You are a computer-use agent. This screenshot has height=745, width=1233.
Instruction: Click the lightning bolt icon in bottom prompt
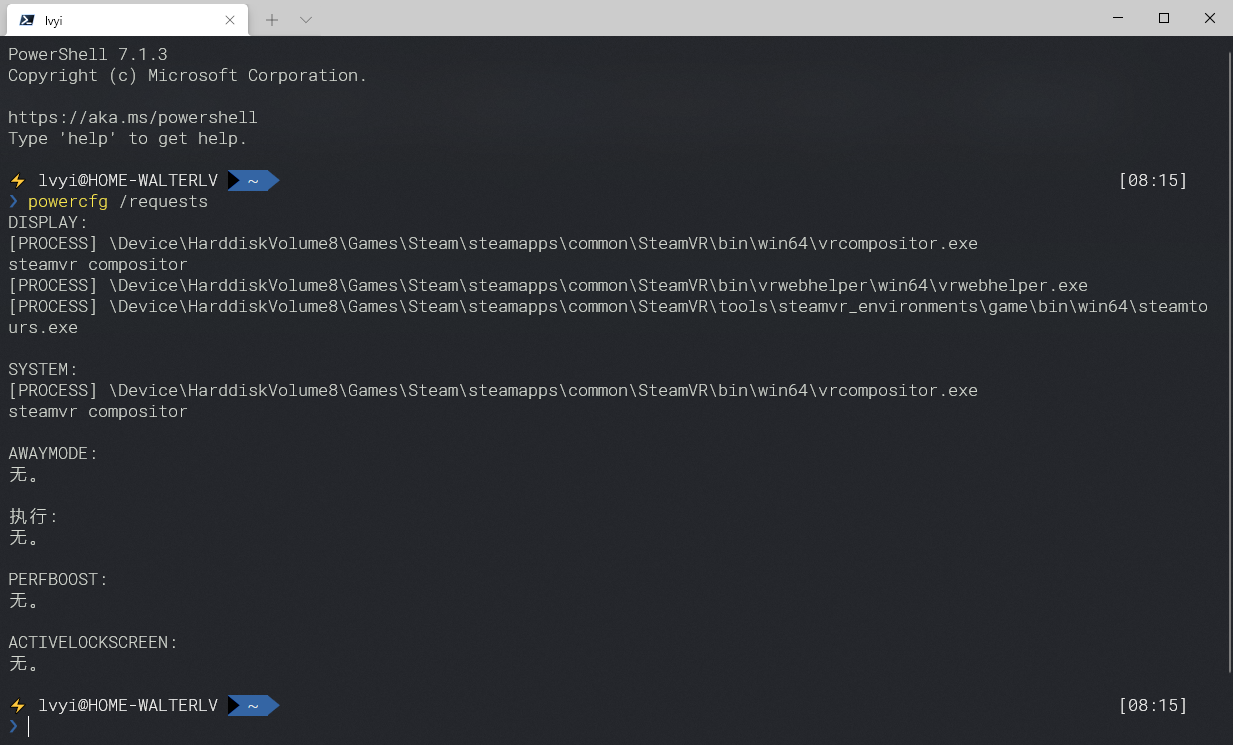click(17, 706)
